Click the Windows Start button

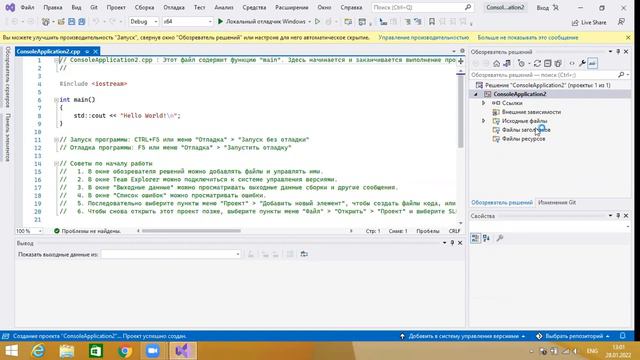[x=11, y=351]
